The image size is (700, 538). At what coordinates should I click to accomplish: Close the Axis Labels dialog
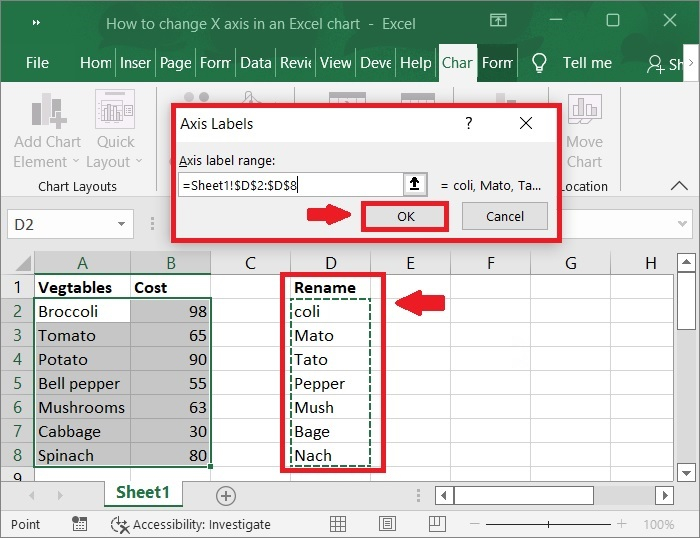[x=526, y=123]
